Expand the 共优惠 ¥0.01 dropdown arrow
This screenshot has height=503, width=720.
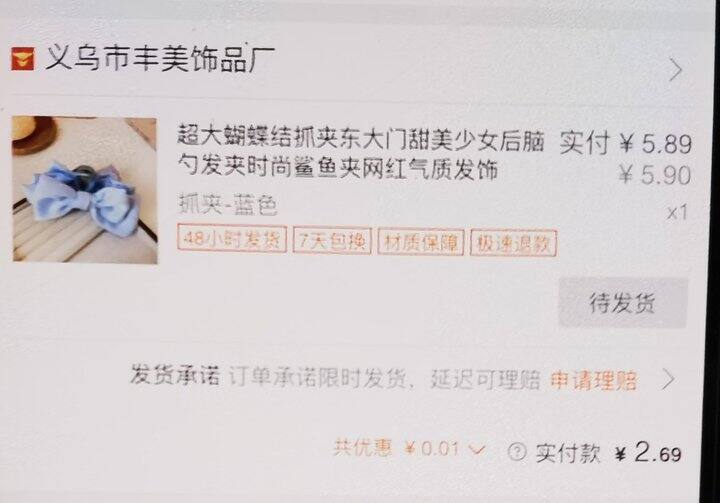pyautogui.click(x=477, y=449)
